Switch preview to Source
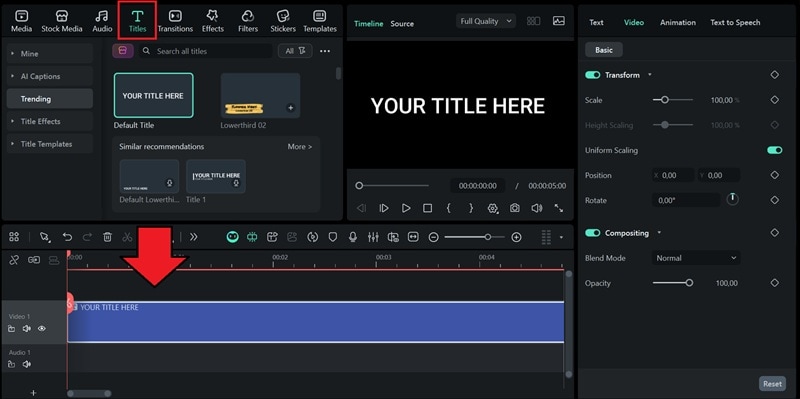The image size is (800, 399). tap(402, 23)
